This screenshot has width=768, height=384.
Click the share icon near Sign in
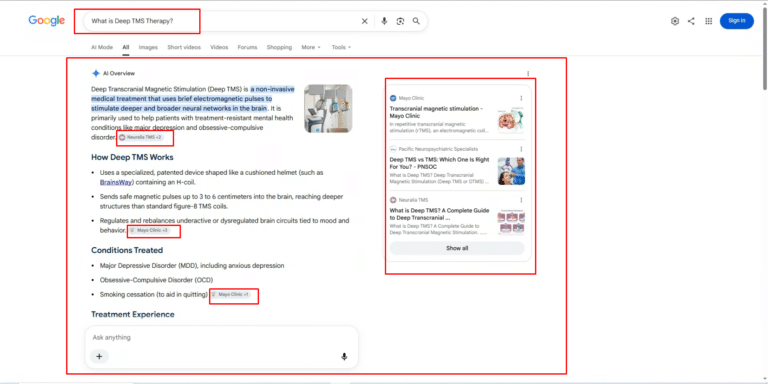691,21
